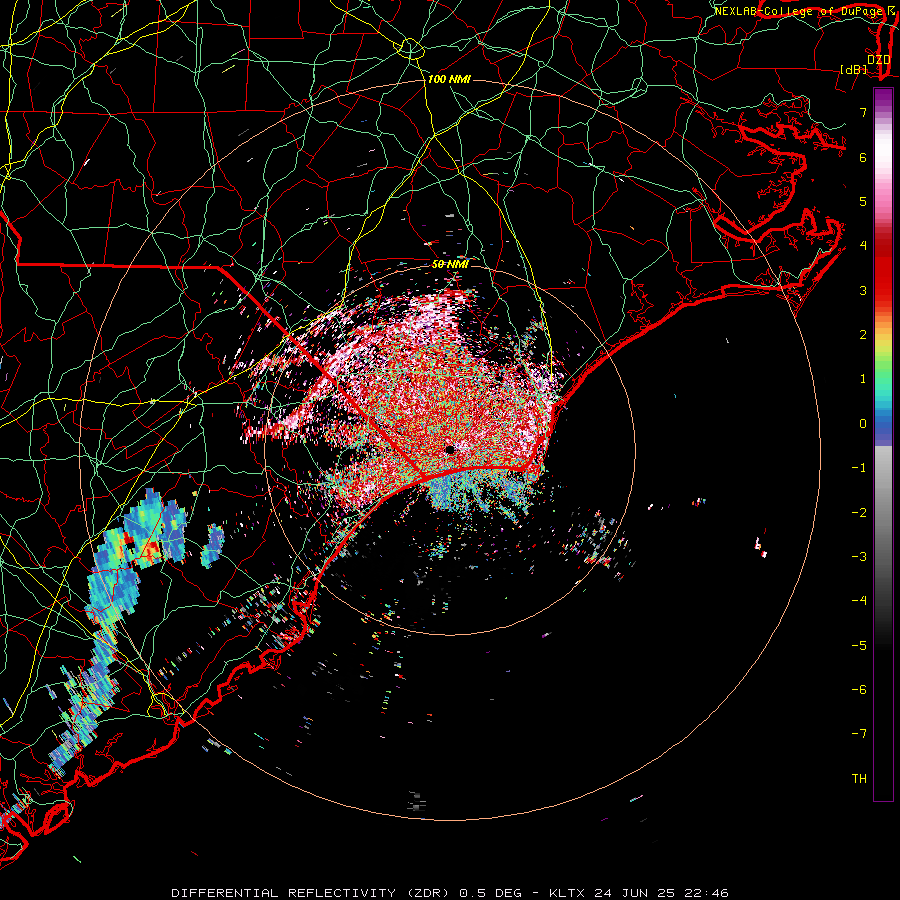Click the 50 NMI range ring label
The image size is (900, 900).
(x=451, y=265)
